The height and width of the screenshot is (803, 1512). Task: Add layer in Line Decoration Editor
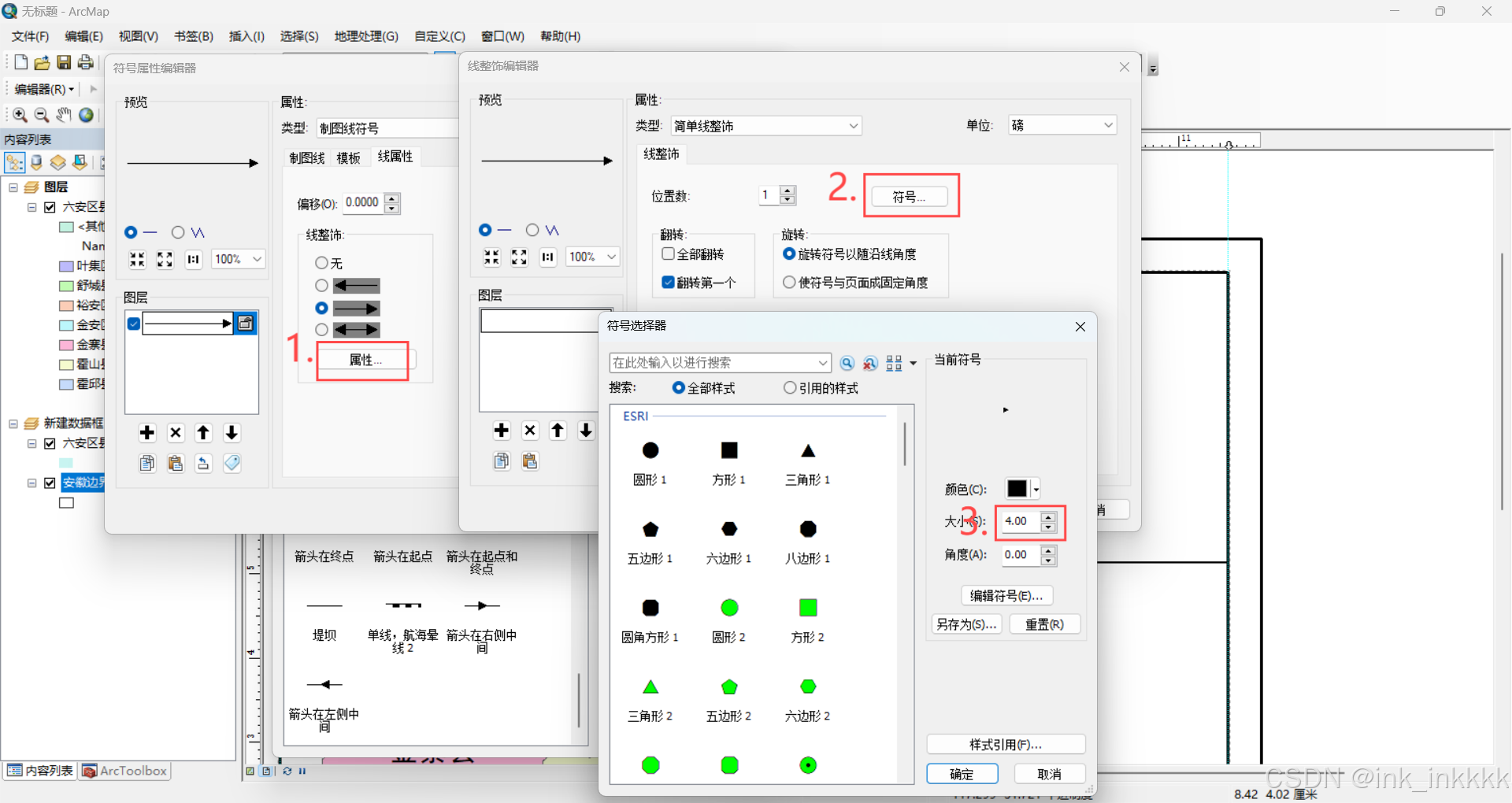point(502,430)
